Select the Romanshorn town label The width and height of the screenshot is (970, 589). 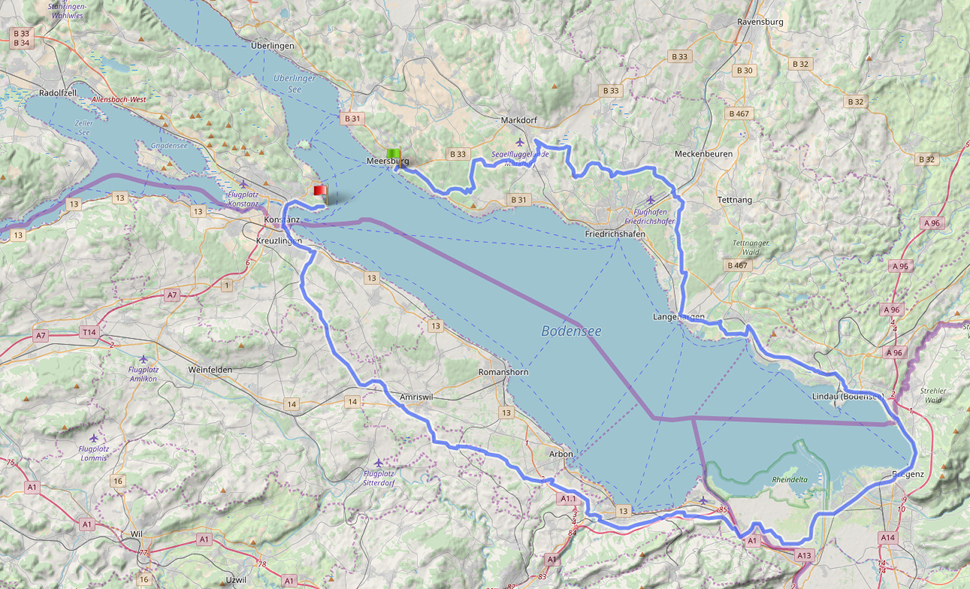503,372
